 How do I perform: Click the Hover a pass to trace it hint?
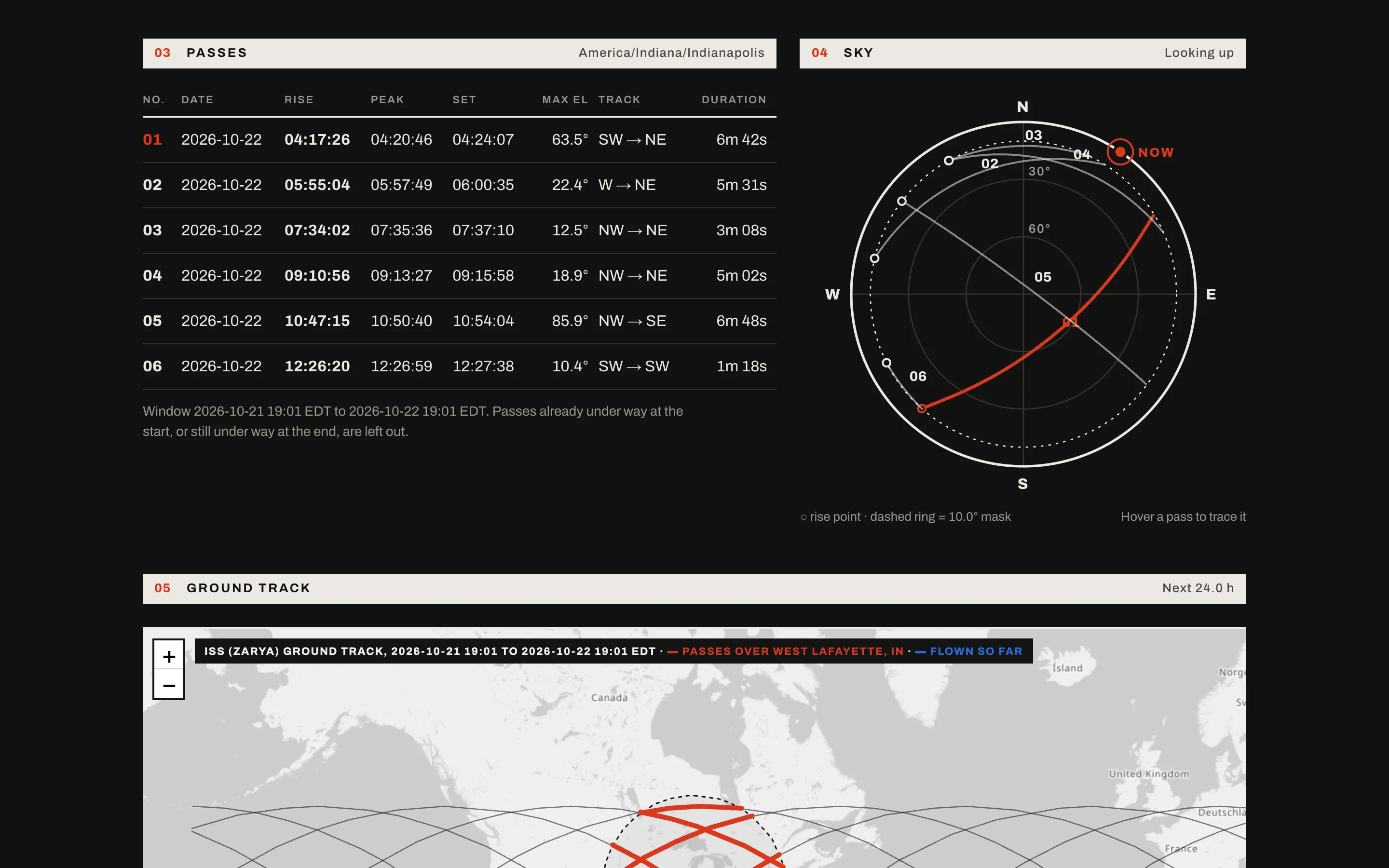click(1183, 516)
